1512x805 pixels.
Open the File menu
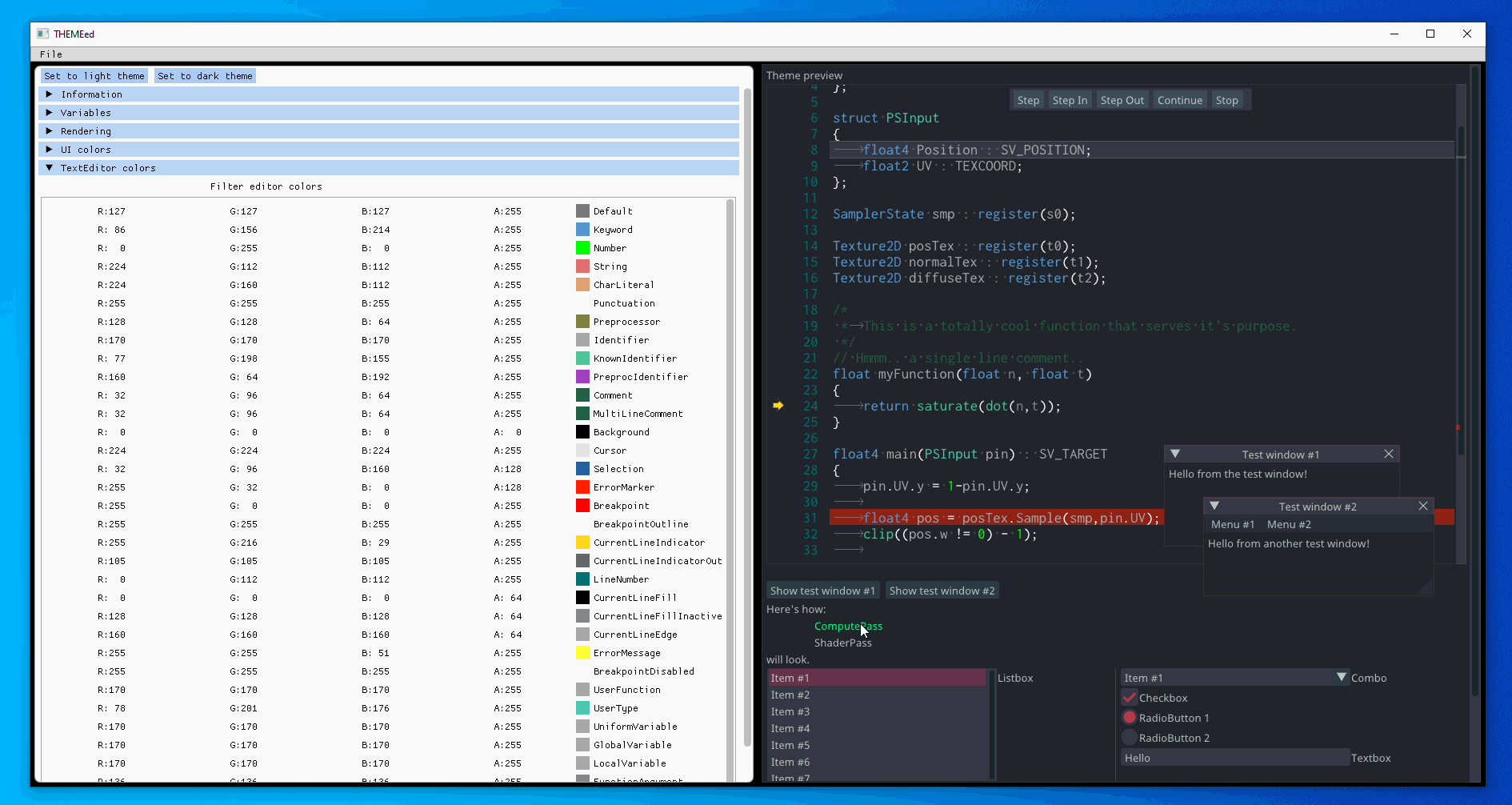pos(51,54)
